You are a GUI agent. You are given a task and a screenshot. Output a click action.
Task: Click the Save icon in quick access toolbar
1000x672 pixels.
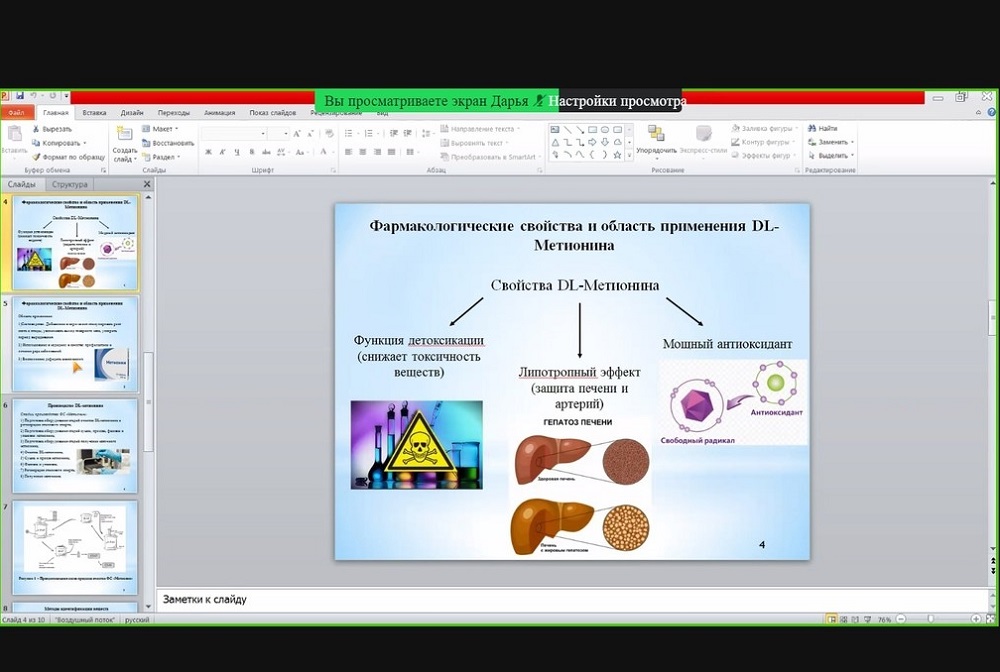coord(20,96)
